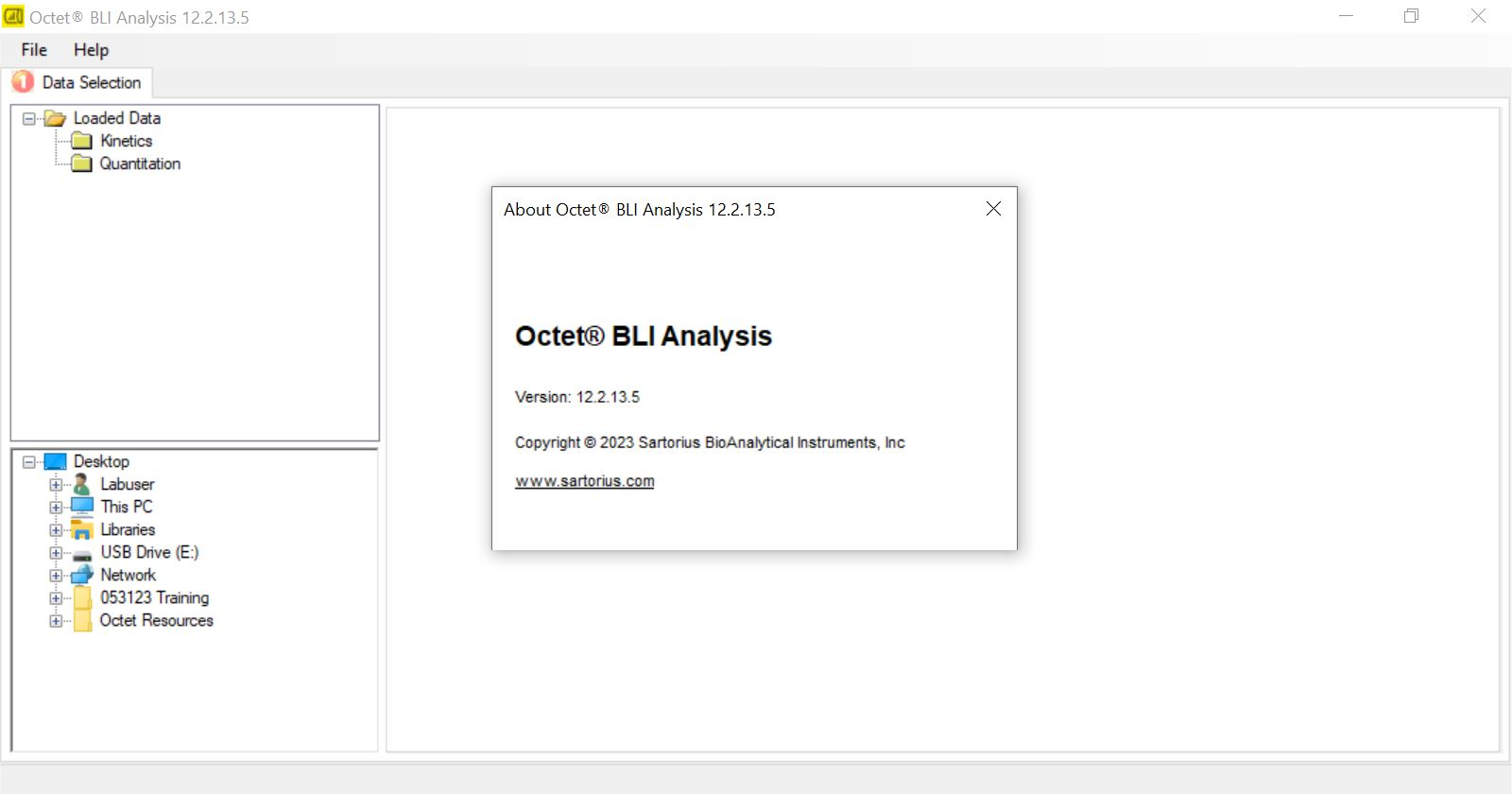Click the Kinetics folder icon
Image resolution: width=1512 pixels, height=794 pixels.
pyautogui.click(x=82, y=141)
